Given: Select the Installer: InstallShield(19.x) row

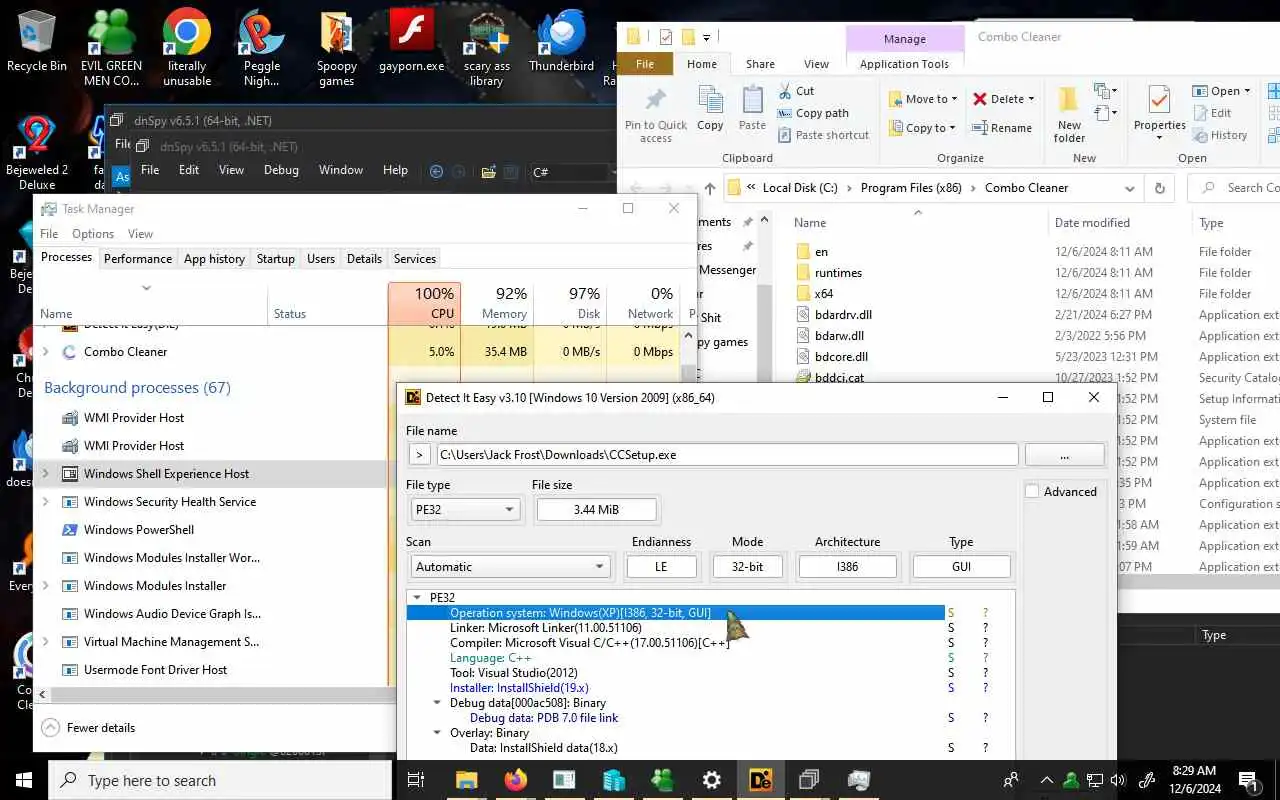Looking at the screenshot, I should pos(675,688).
